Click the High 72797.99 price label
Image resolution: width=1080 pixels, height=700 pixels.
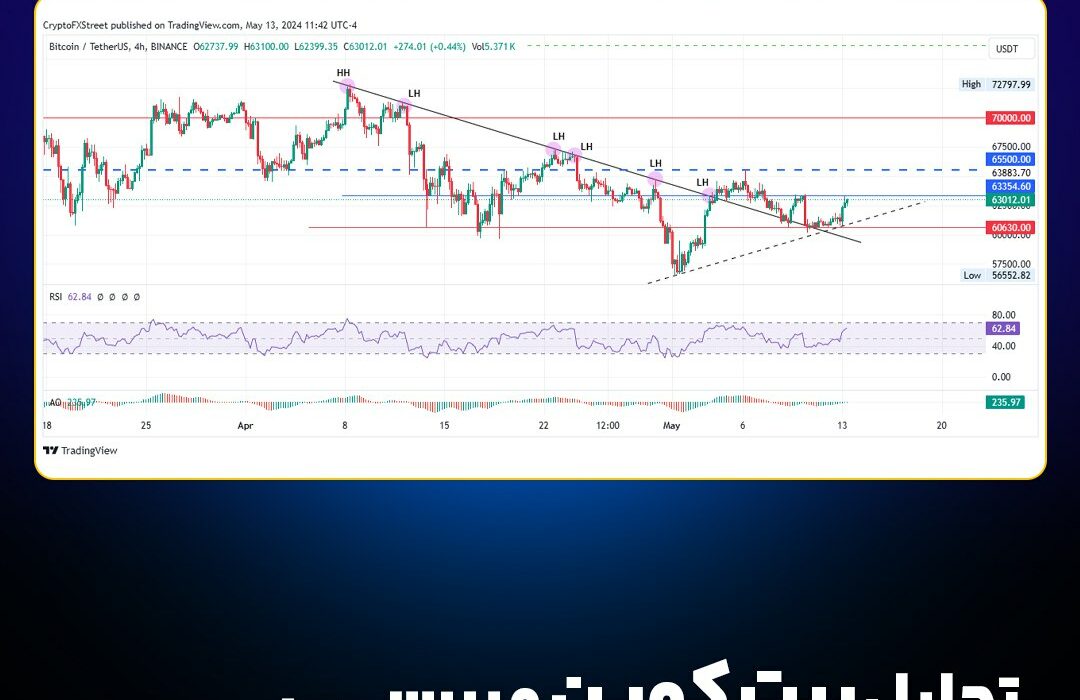pos(996,84)
